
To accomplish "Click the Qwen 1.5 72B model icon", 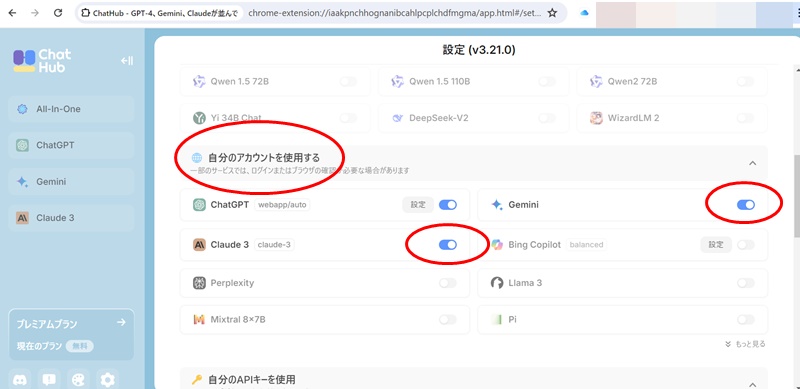I will pos(198,82).
